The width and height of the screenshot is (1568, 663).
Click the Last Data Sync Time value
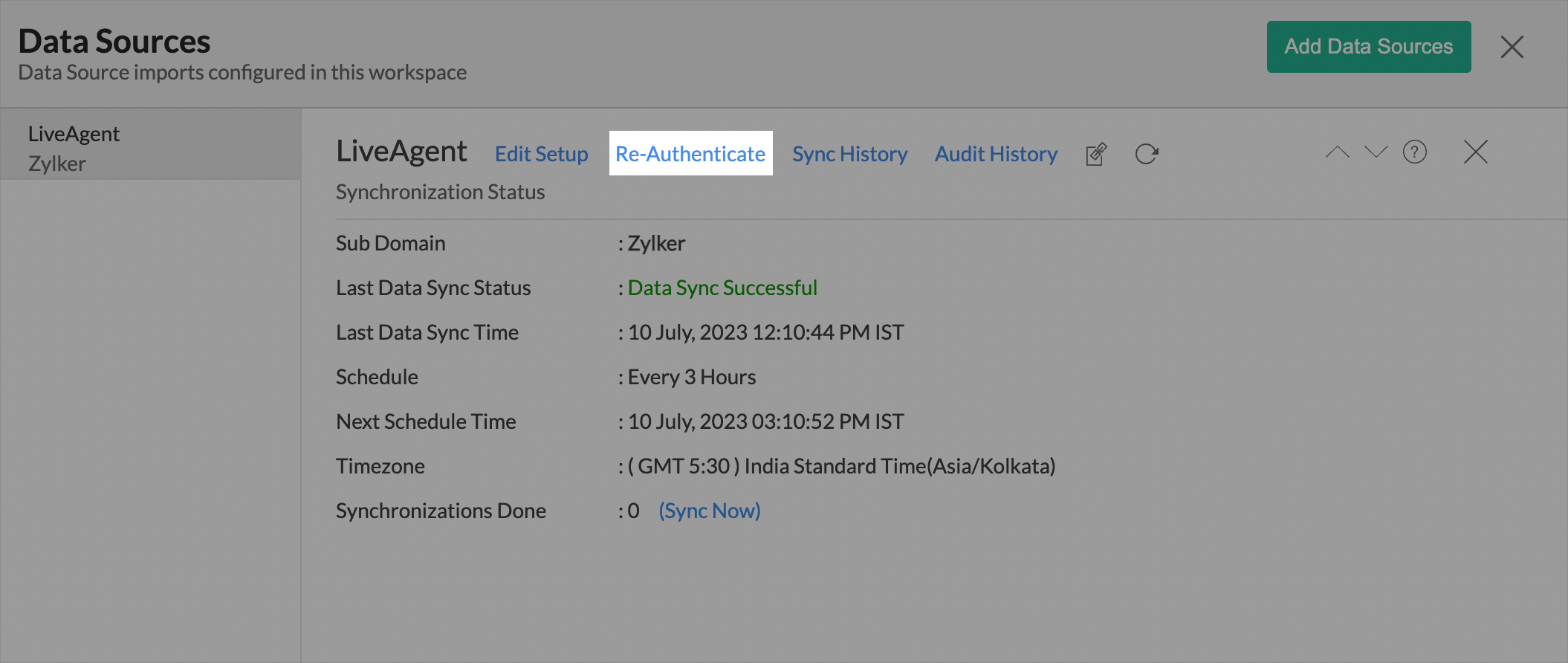click(x=765, y=332)
